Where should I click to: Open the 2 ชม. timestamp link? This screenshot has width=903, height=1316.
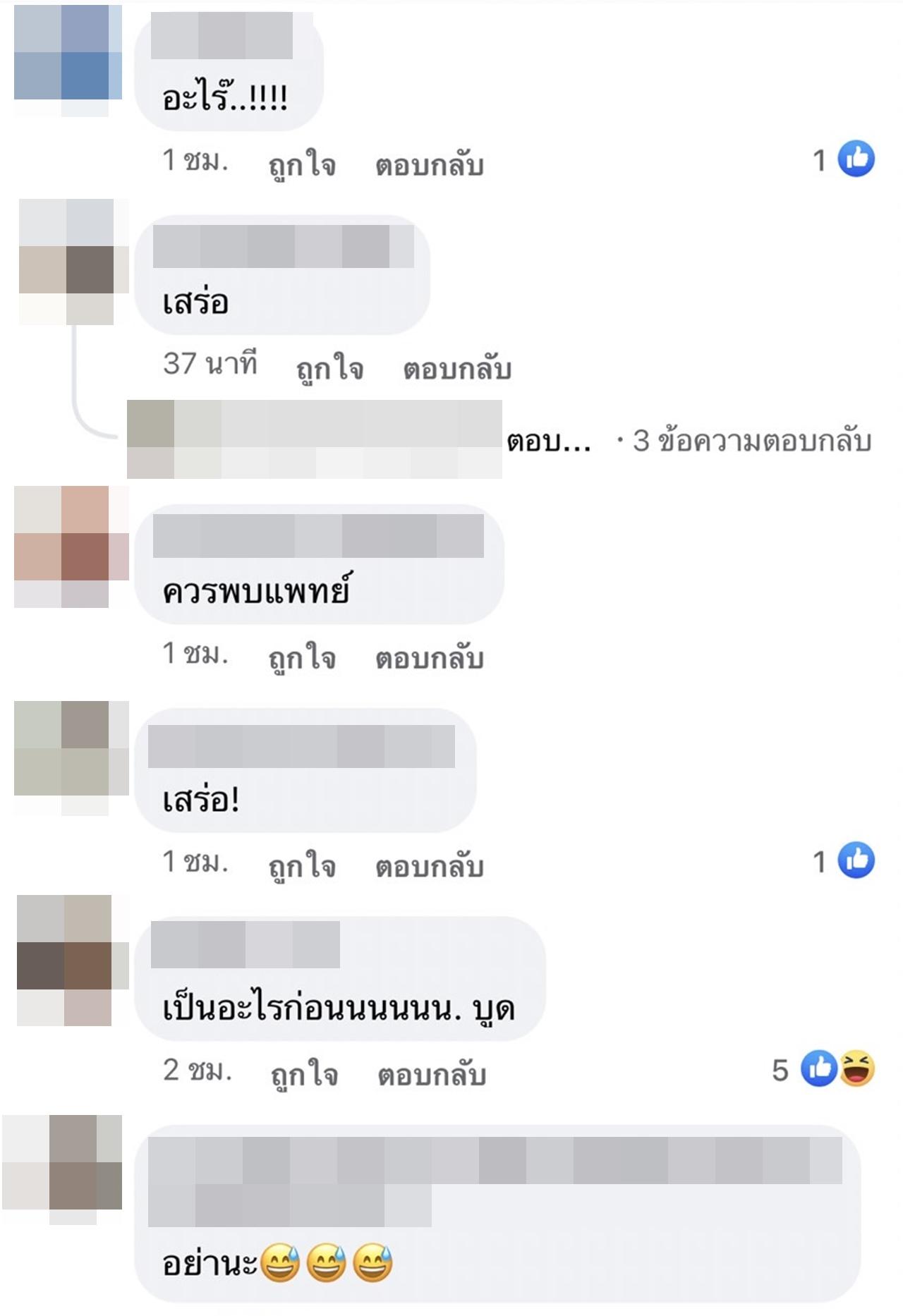pos(198,1071)
